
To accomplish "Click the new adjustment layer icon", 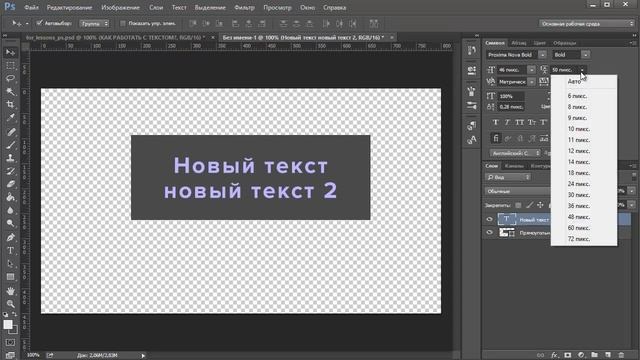I will coord(581,355).
